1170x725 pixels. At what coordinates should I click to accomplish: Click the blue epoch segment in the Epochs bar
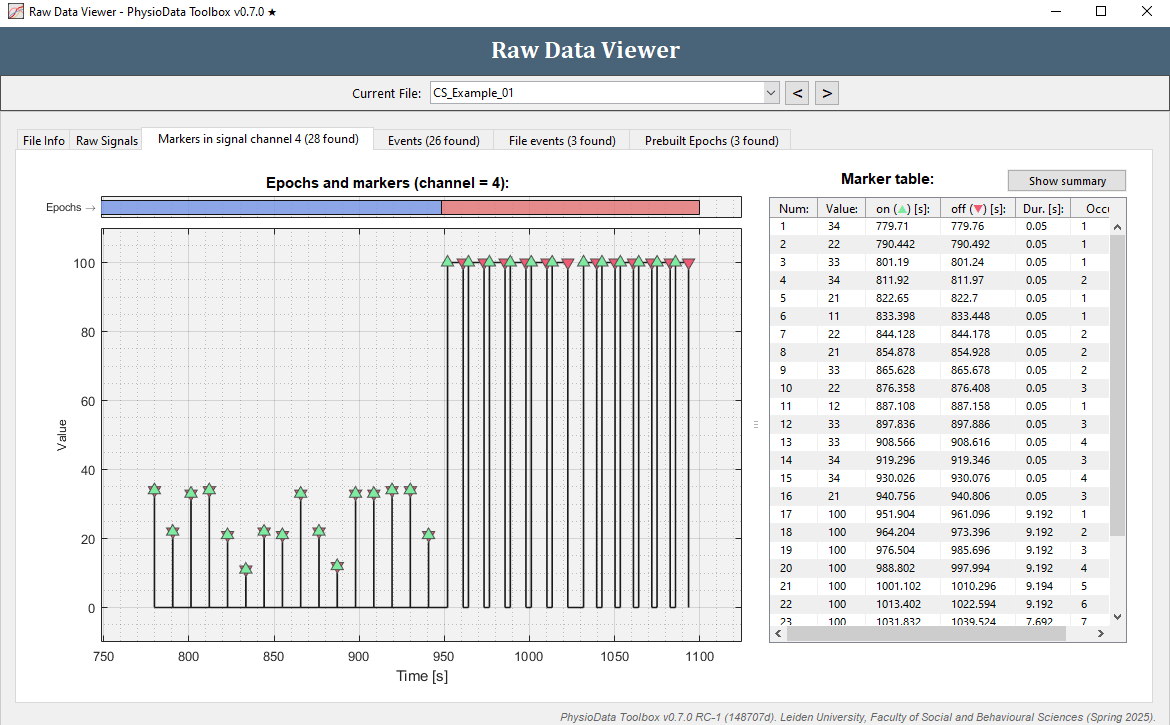click(x=270, y=207)
